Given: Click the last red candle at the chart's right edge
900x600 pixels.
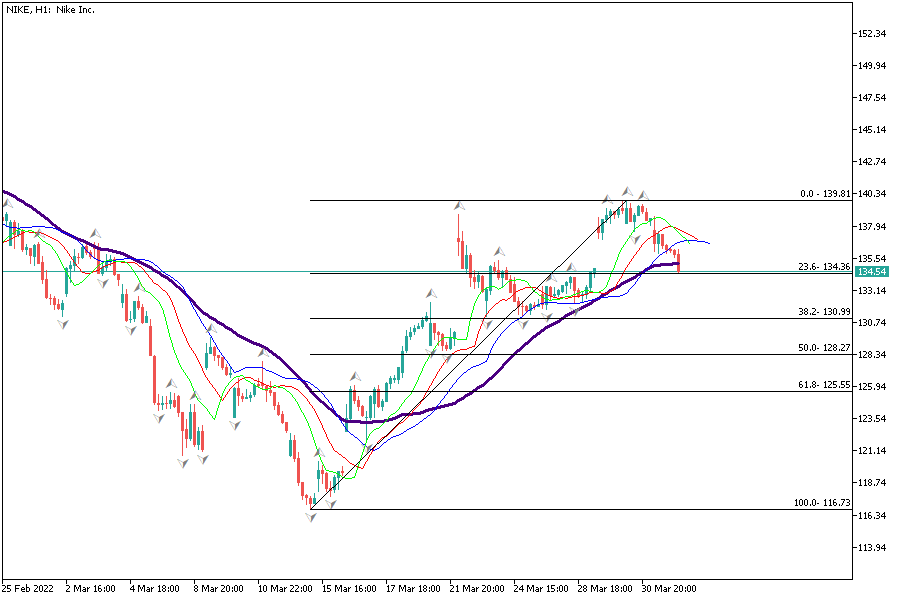Looking at the screenshot, I should (679, 261).
